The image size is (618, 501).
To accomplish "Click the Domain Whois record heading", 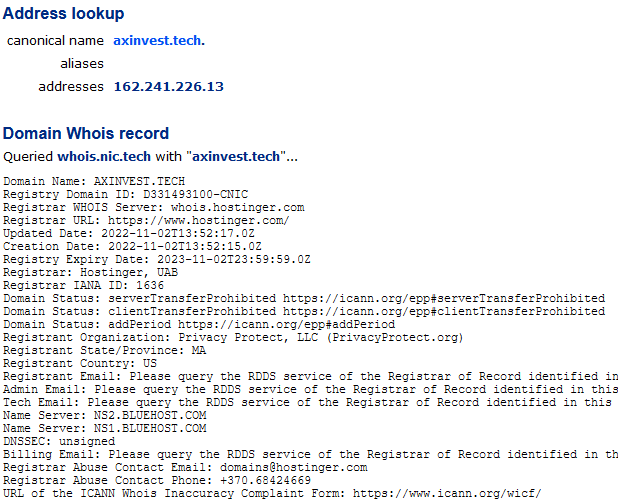I will (86, 133).
